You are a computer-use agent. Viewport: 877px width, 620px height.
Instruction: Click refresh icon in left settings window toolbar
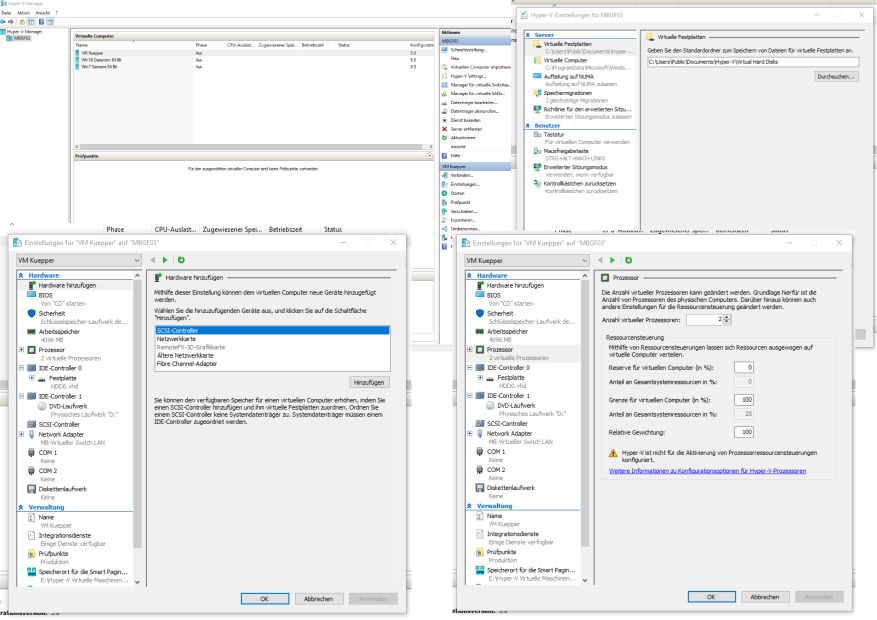click(181, 260)
